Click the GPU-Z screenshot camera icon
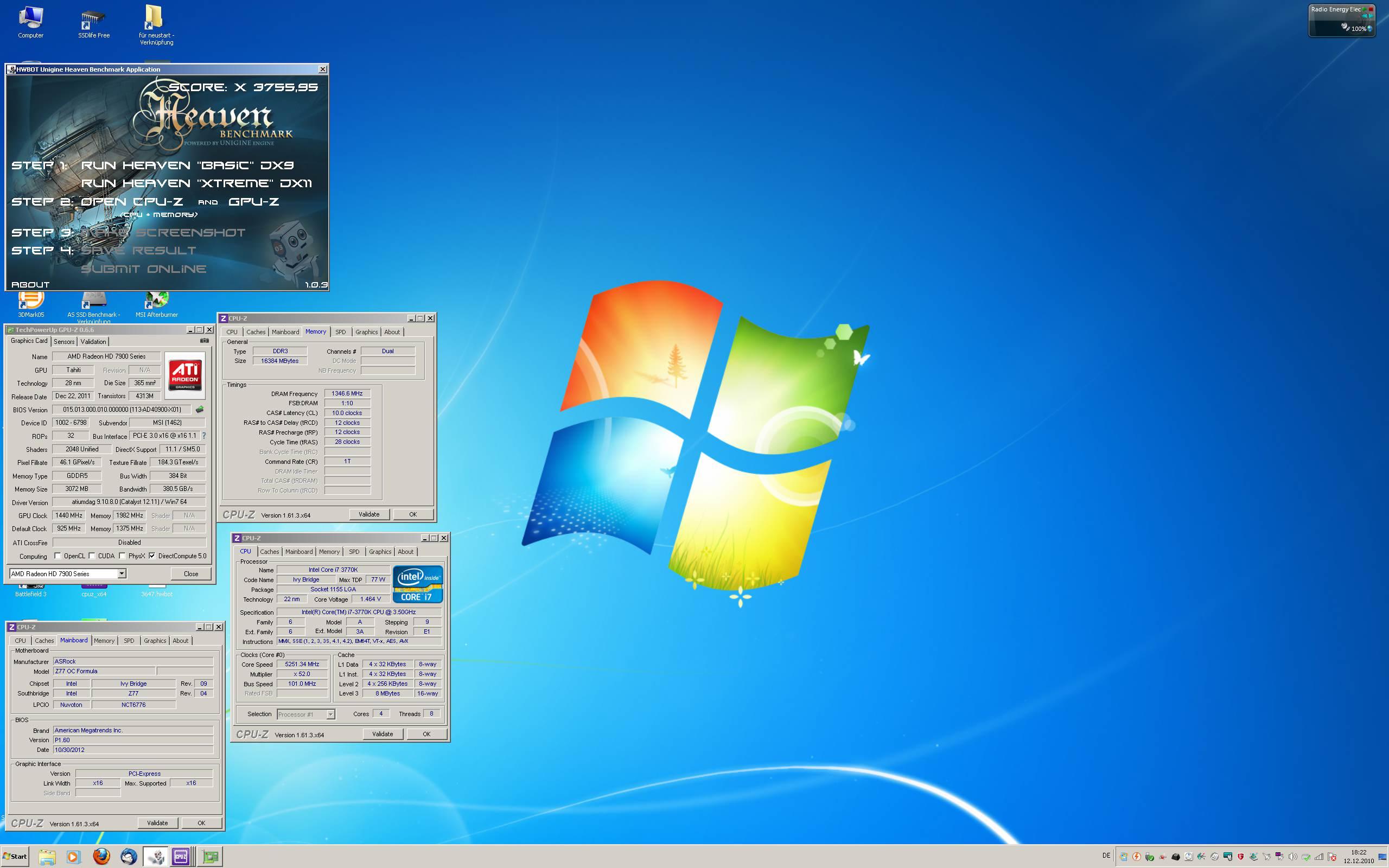Image resolution: width=1389 pixels, height=868 pixels. click(205, 341)
